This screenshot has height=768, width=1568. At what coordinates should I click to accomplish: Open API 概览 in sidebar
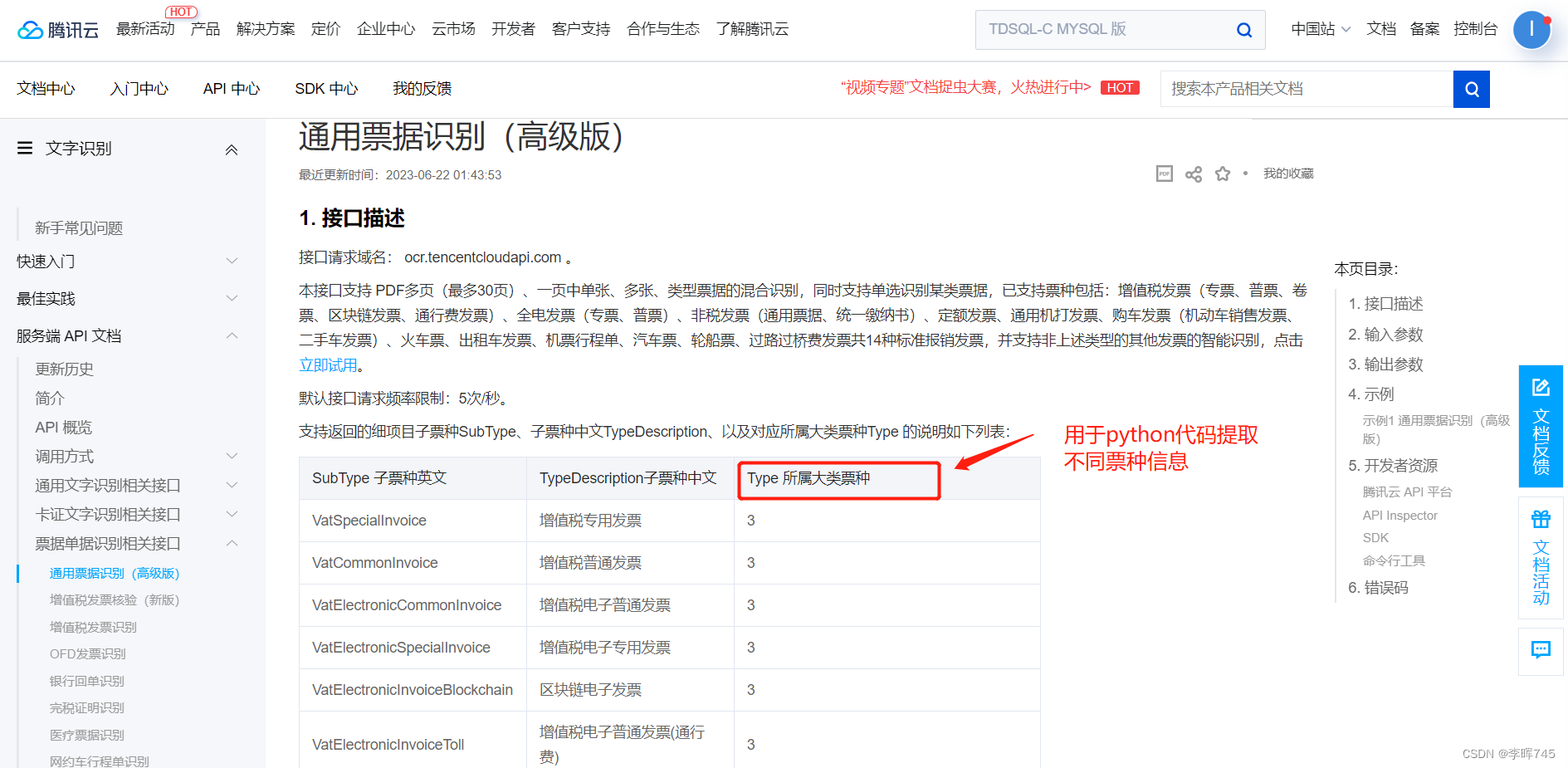63,427
